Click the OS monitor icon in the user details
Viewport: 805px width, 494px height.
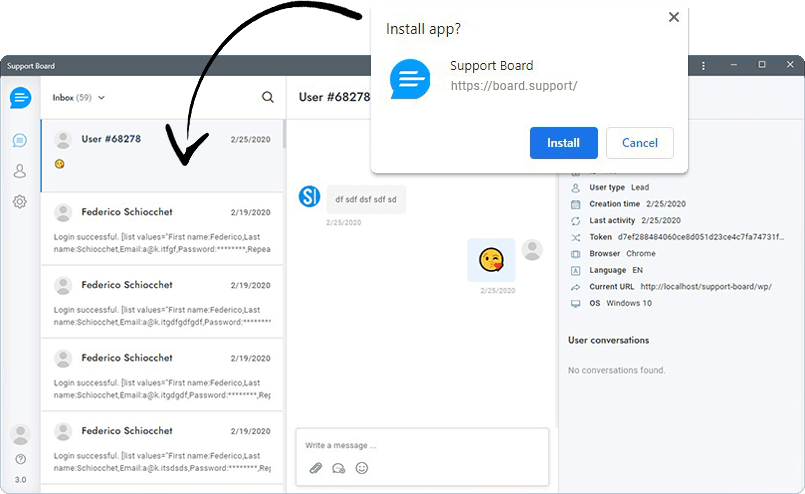point(576,303)
